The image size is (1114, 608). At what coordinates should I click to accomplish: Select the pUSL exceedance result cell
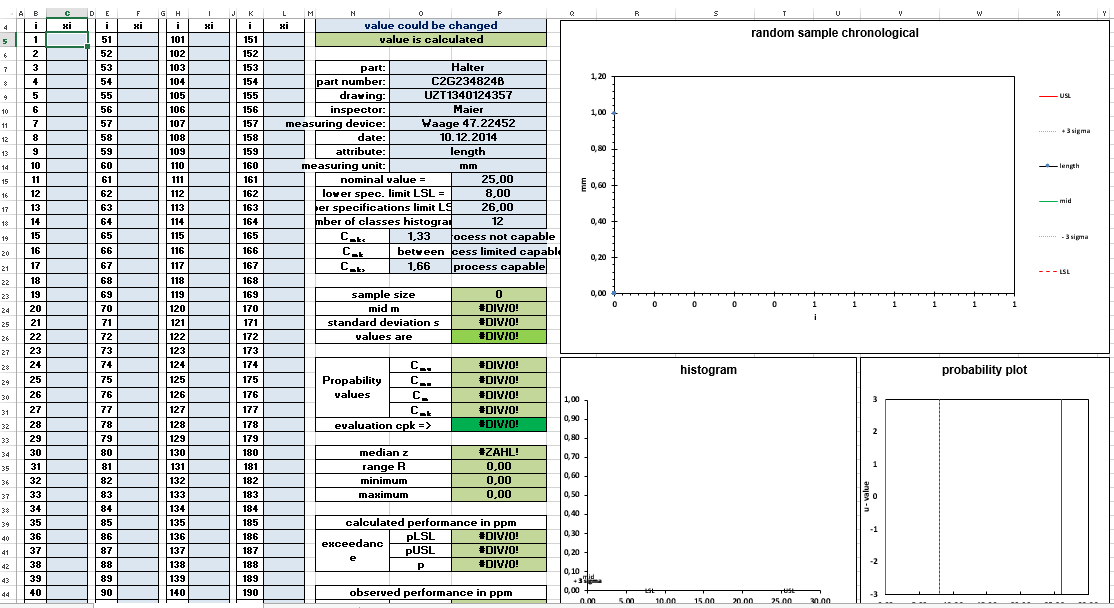(499, 550)
